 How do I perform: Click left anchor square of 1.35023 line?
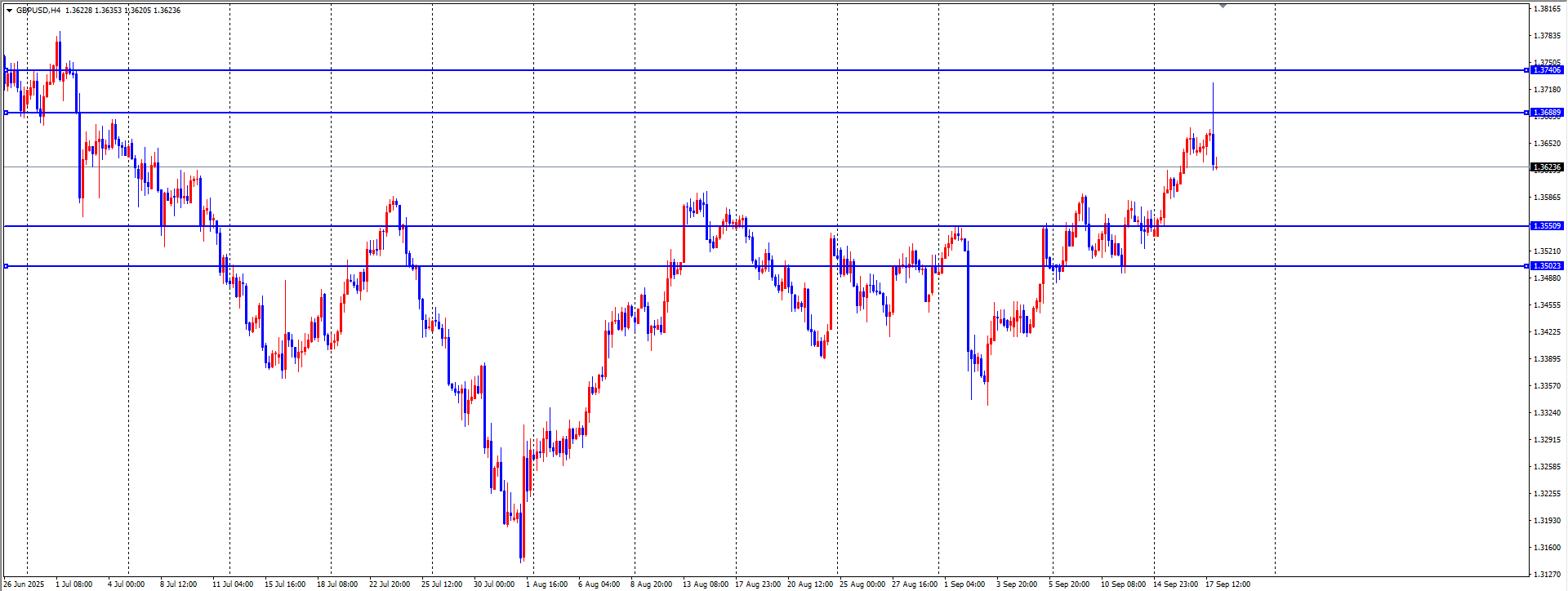pos(7,266)
